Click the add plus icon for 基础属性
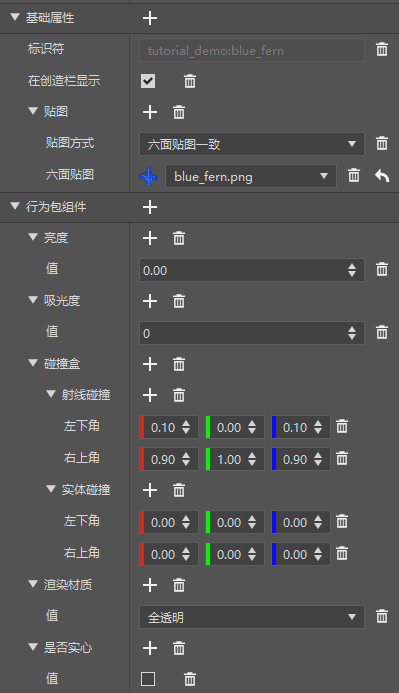 tap(150, 18)
